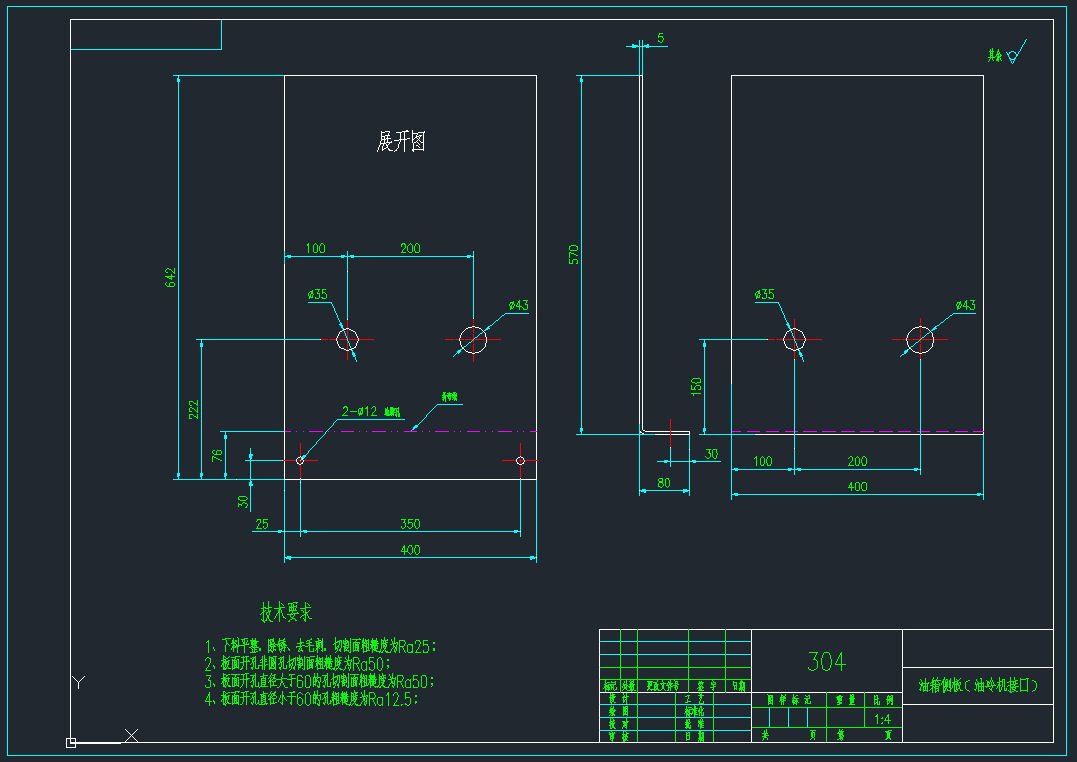
Task: Select technical note 1 ending with Ra25
Action: (321, 646)
